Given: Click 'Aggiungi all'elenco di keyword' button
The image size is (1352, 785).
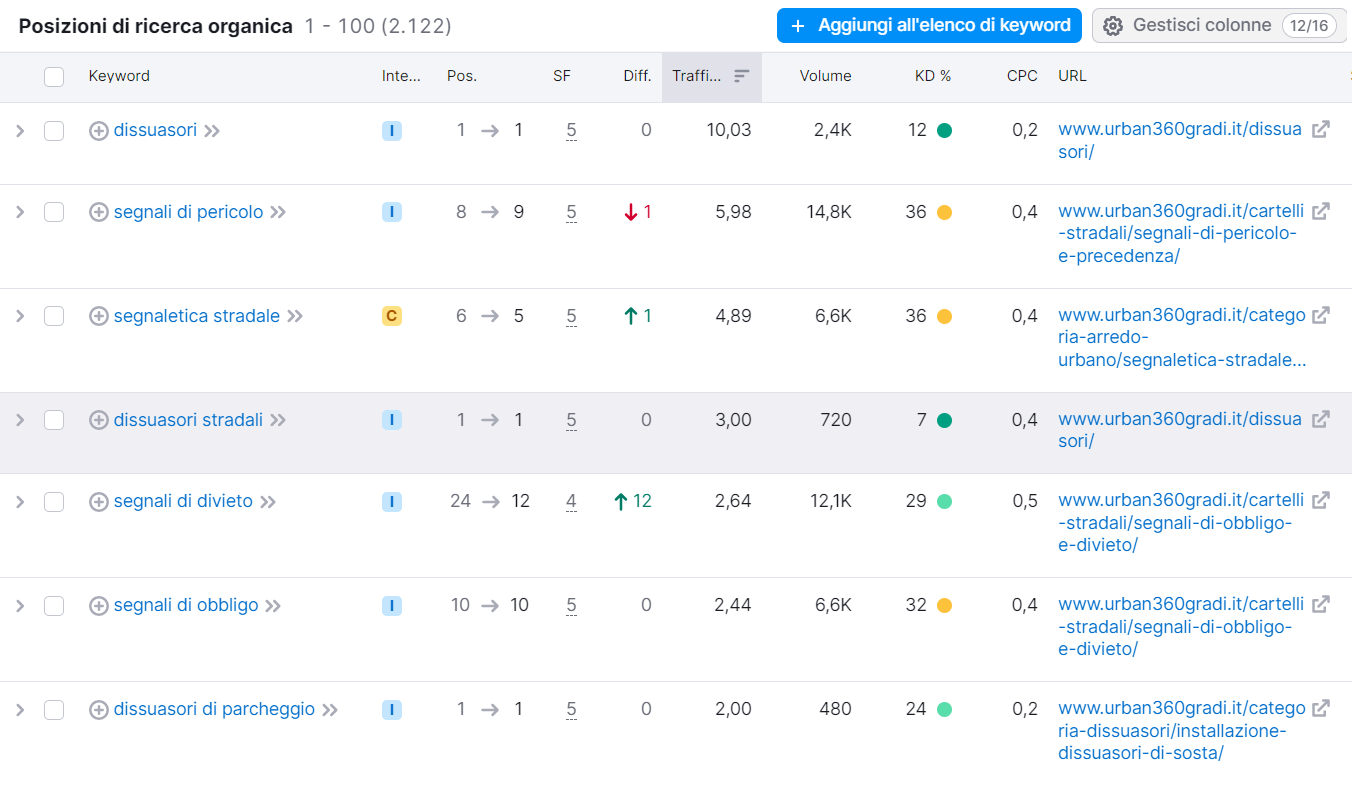Looking at the screenshot, I should pyautogui.click(x=929, y=25).
